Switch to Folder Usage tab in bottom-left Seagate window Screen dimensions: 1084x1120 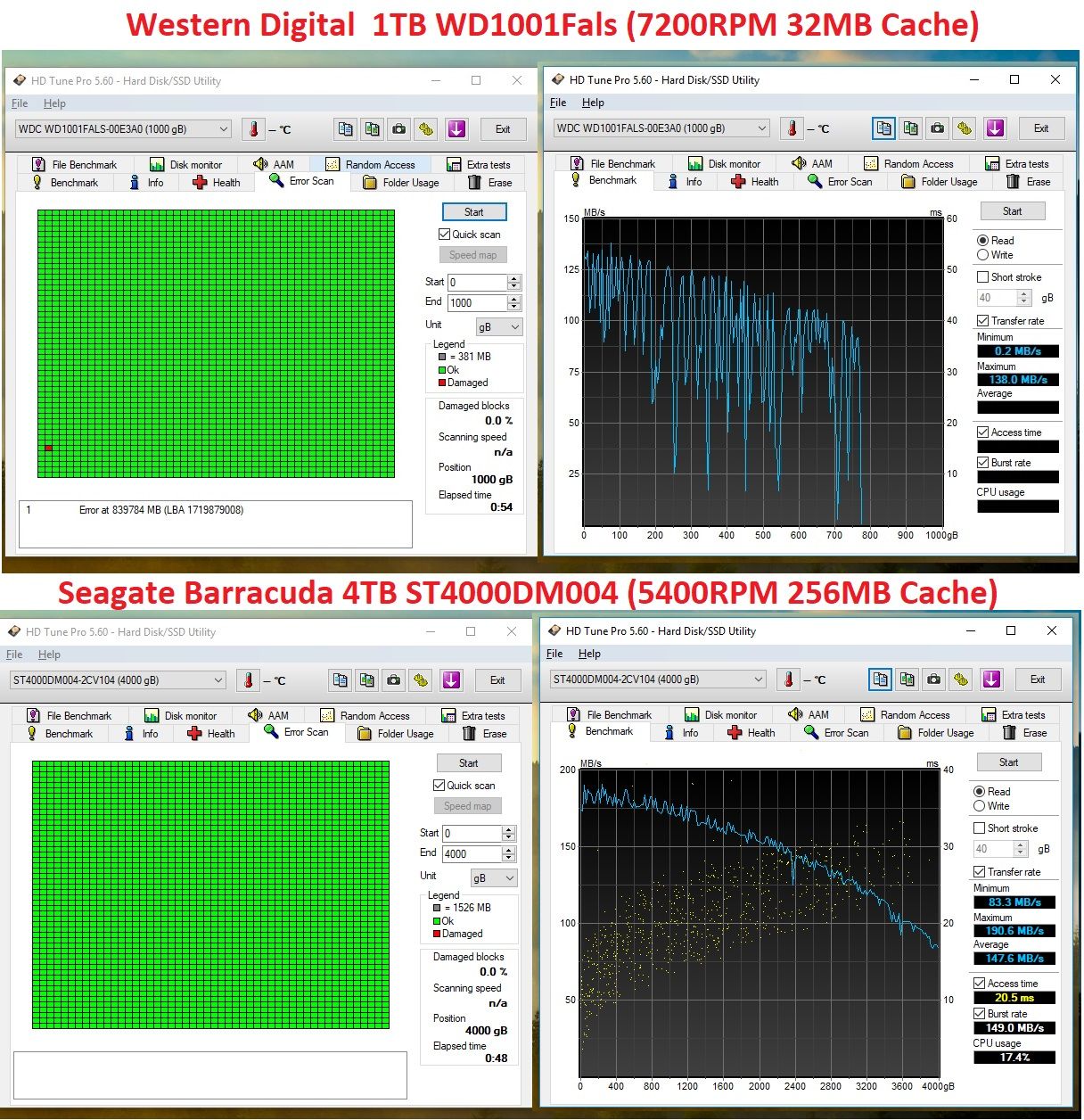[396, 734]
